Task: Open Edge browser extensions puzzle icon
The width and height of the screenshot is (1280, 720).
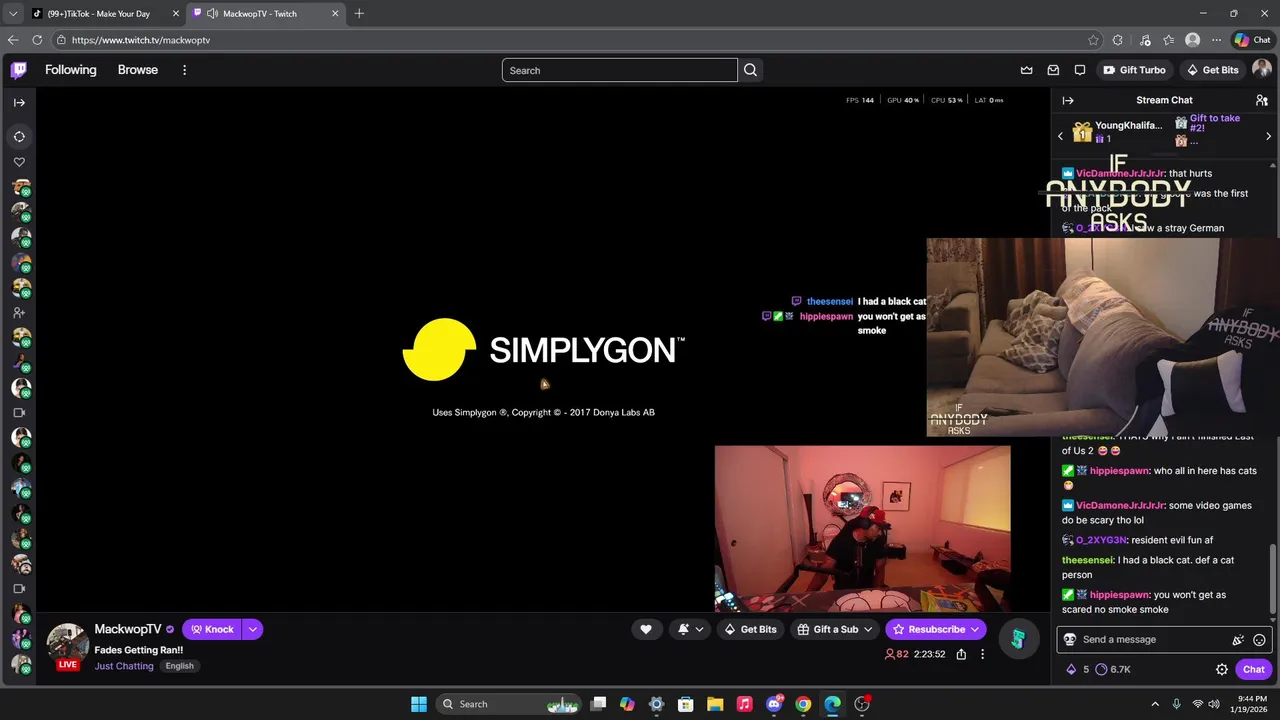Action: (x=1117, y=40)
